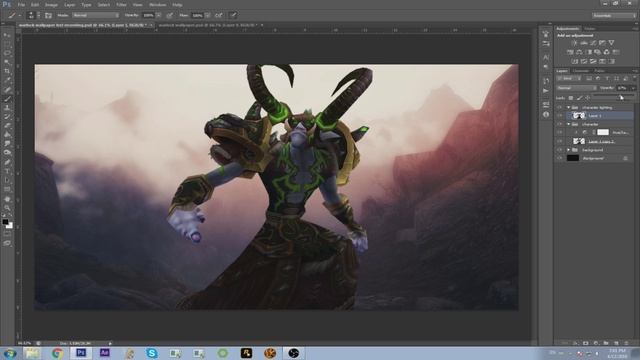
Task: Select the Rectangular Marquee tool
Action: pyautogui.click(x=7, y=44)
